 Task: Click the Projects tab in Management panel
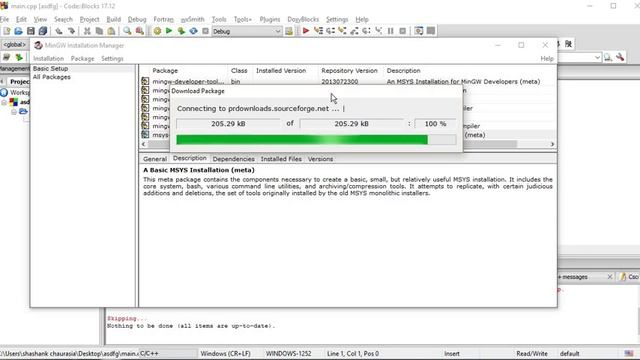pos(19,82)
